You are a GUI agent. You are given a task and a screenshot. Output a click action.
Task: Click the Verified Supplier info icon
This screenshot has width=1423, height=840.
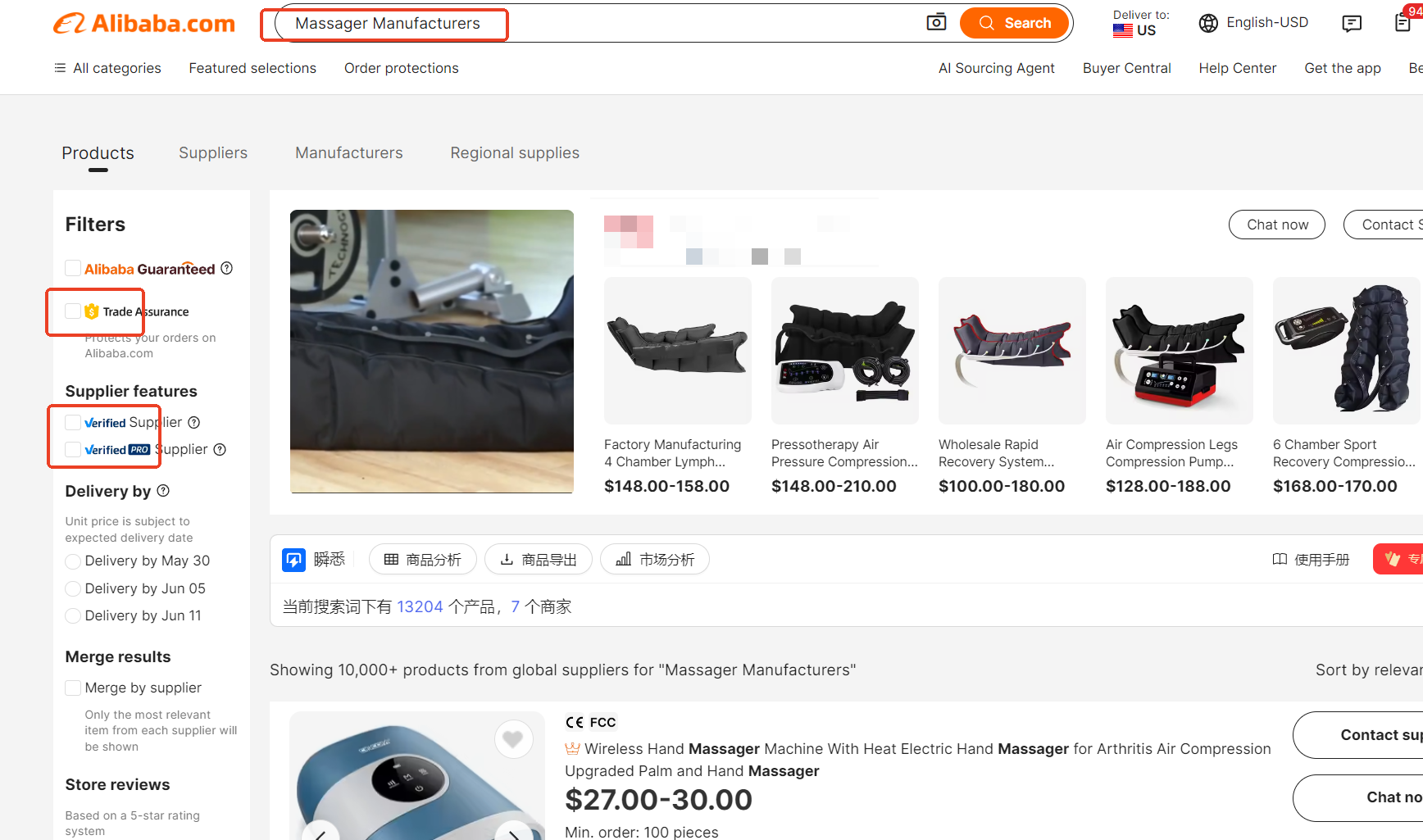pos(194,422)
